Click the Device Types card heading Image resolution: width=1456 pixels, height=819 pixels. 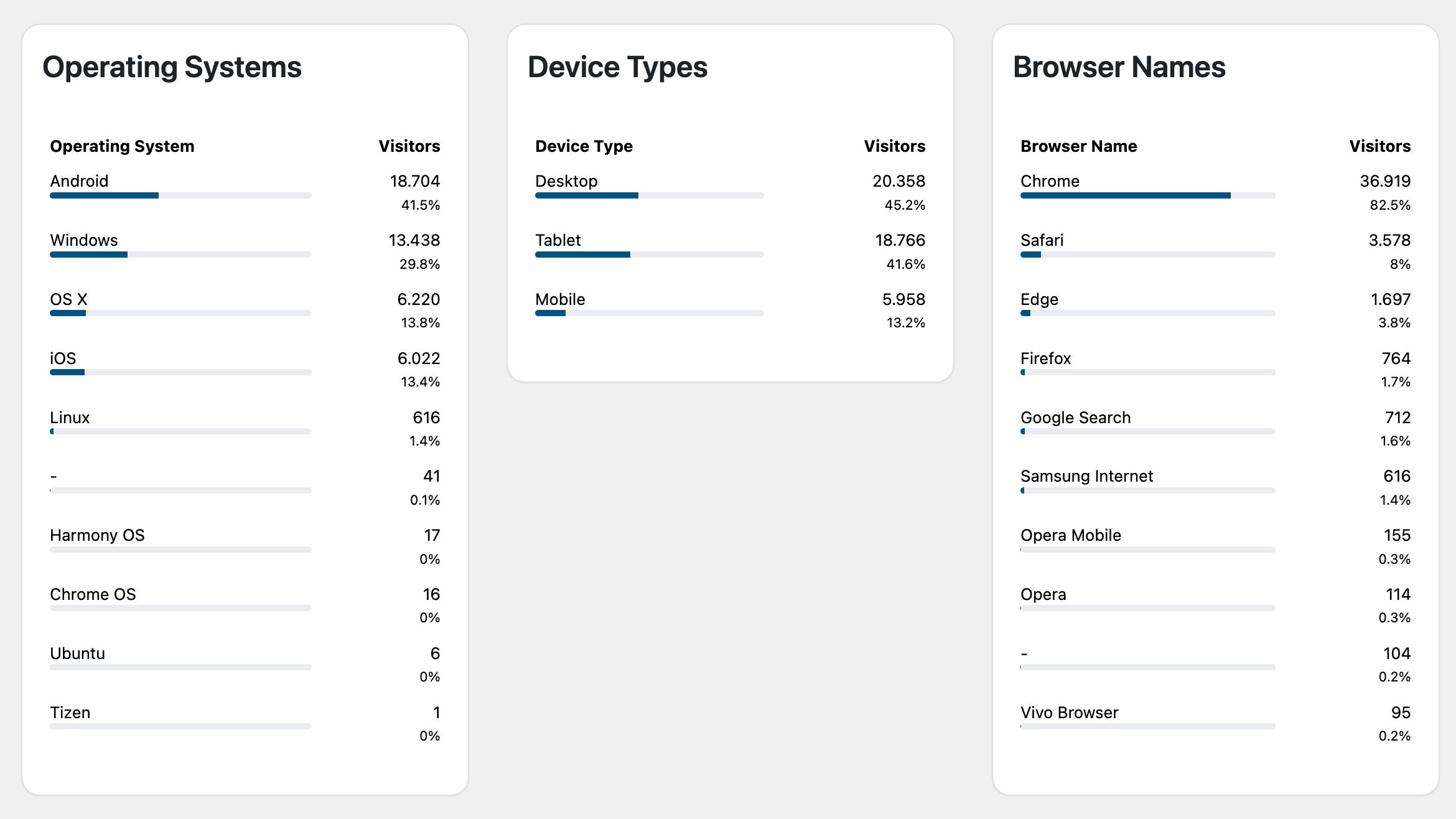point(617,67)
